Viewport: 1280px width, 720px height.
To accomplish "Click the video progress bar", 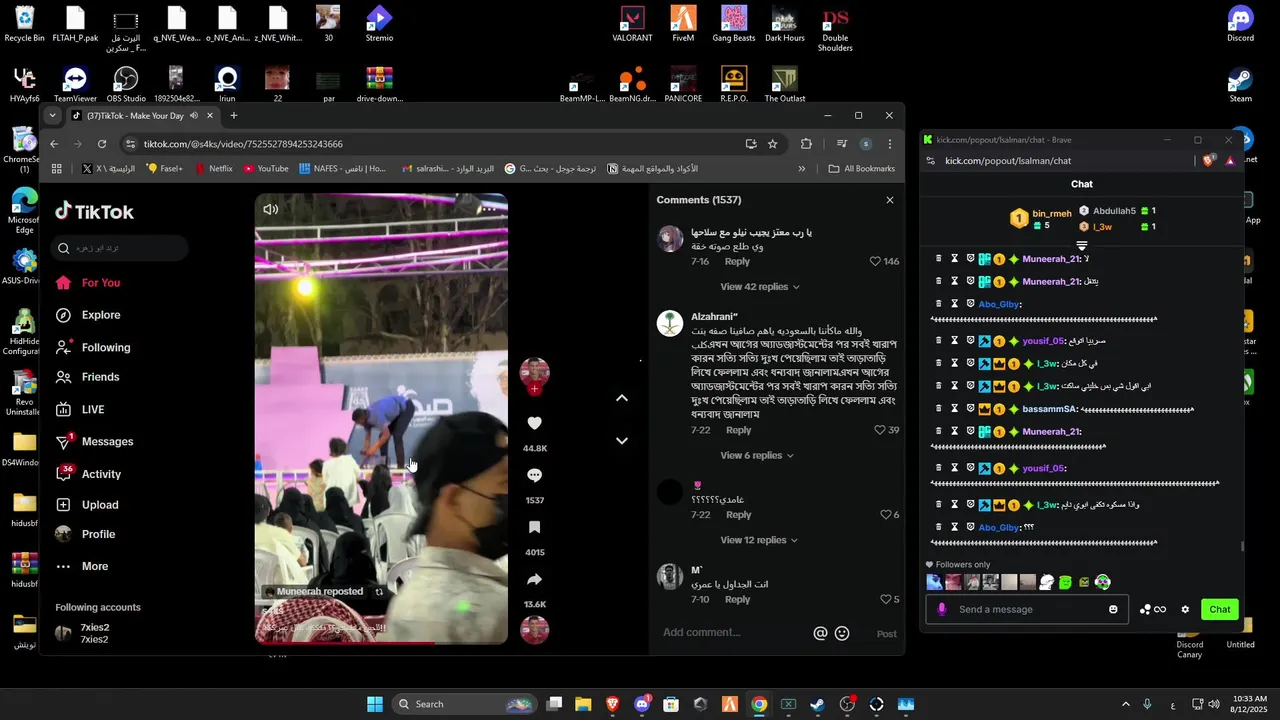I will (x=381, y=642).
